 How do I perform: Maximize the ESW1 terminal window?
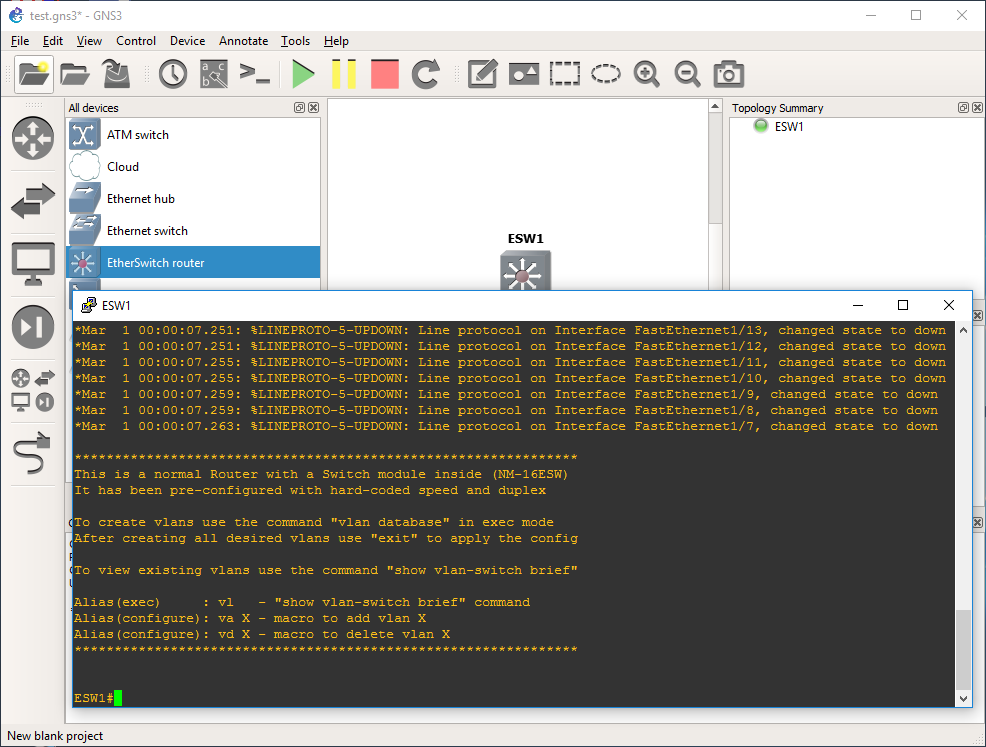(x=903, y=306)
